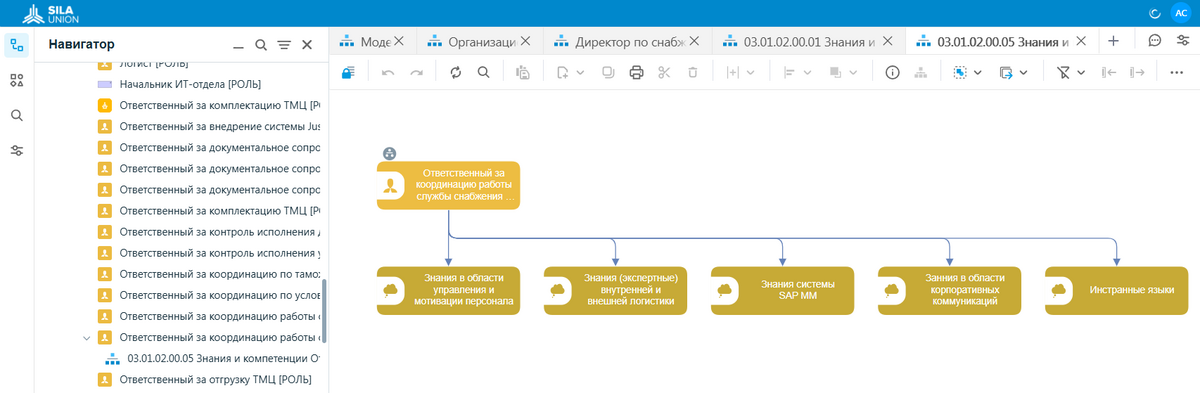This screenshot has width=1200, height=393.
Task: Open the three-dots more options menu
Action: [1176, 72]
